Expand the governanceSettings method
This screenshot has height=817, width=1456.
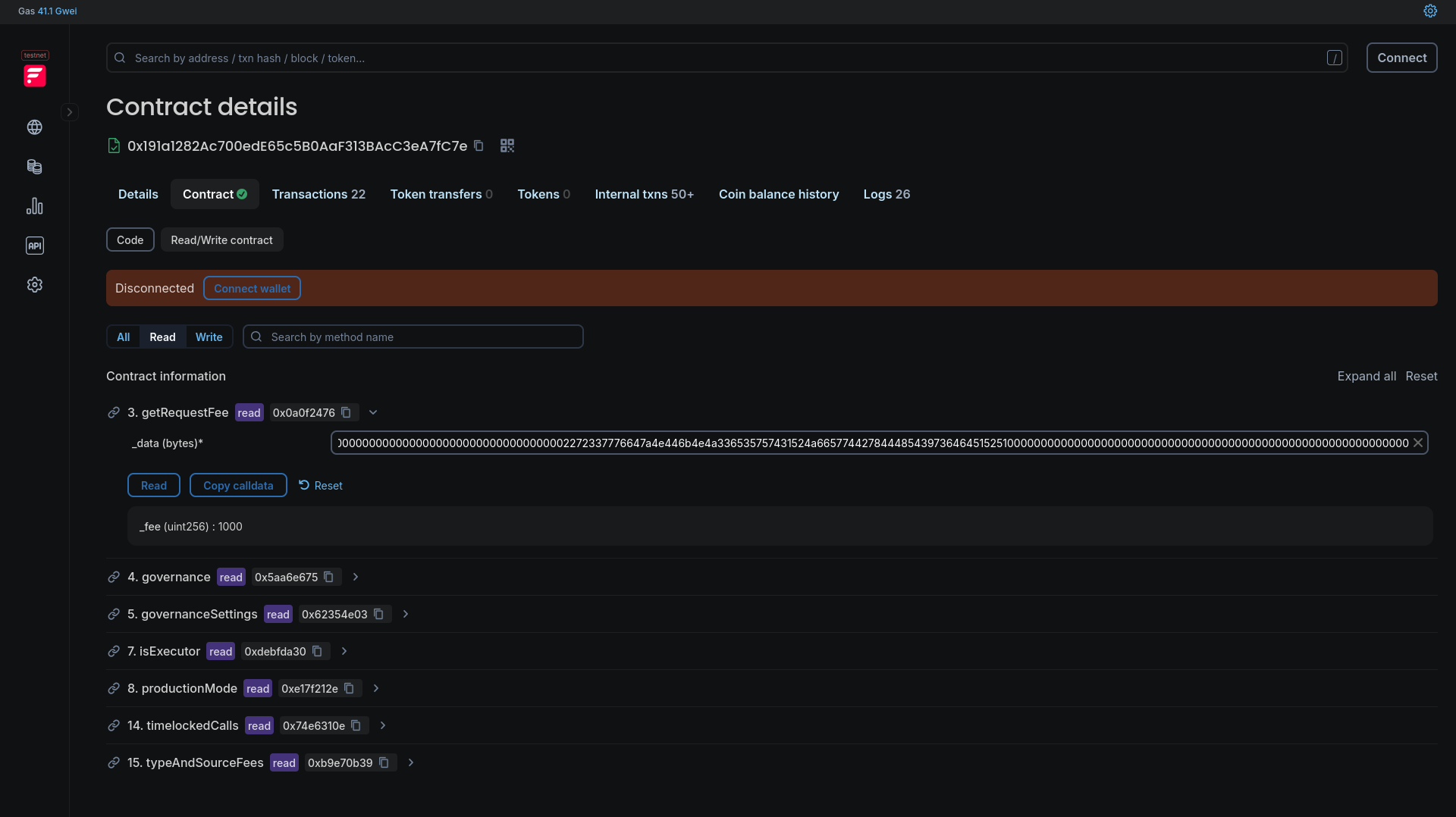(404, 614)
